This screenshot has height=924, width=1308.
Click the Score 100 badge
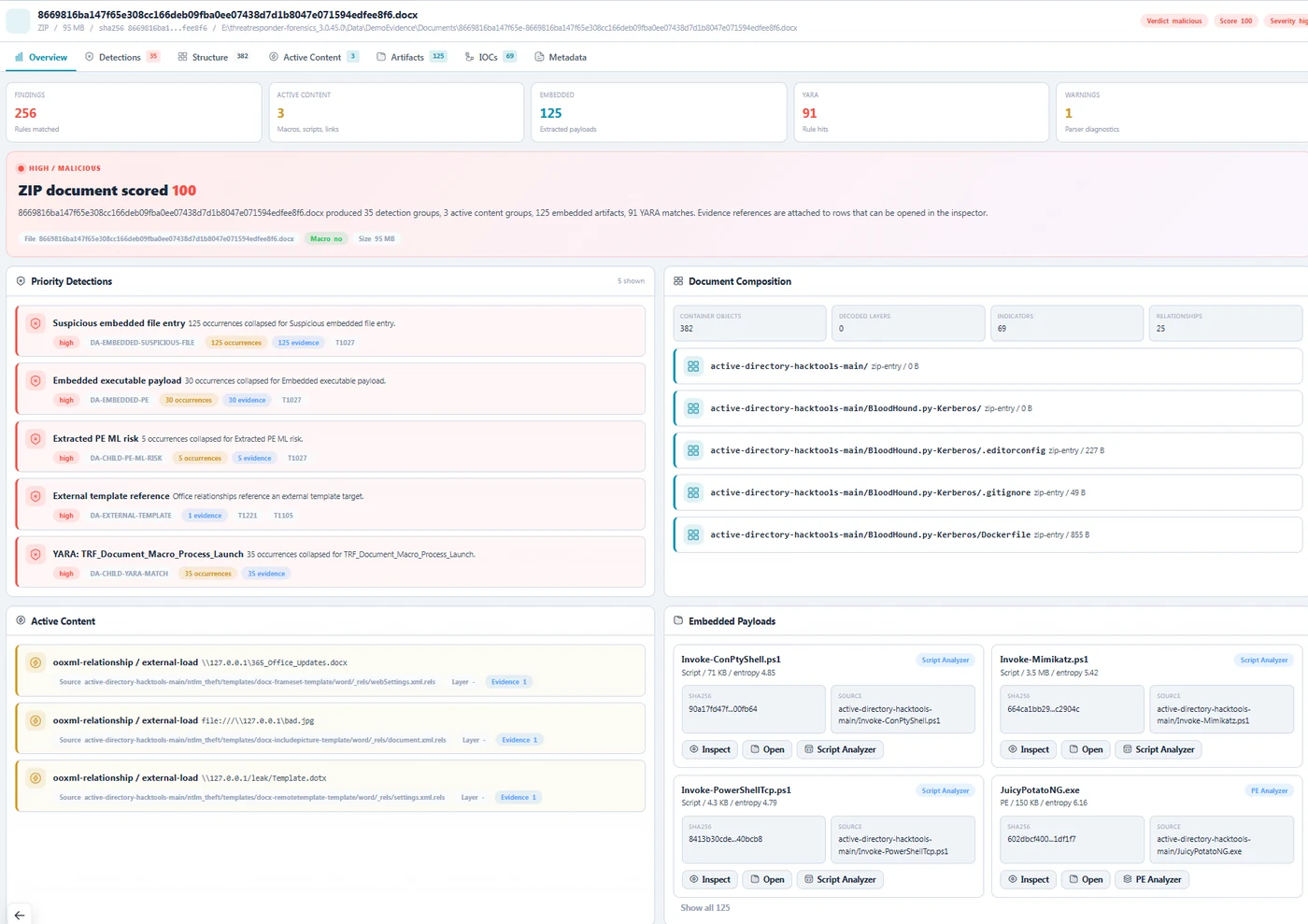(1235, 21)
